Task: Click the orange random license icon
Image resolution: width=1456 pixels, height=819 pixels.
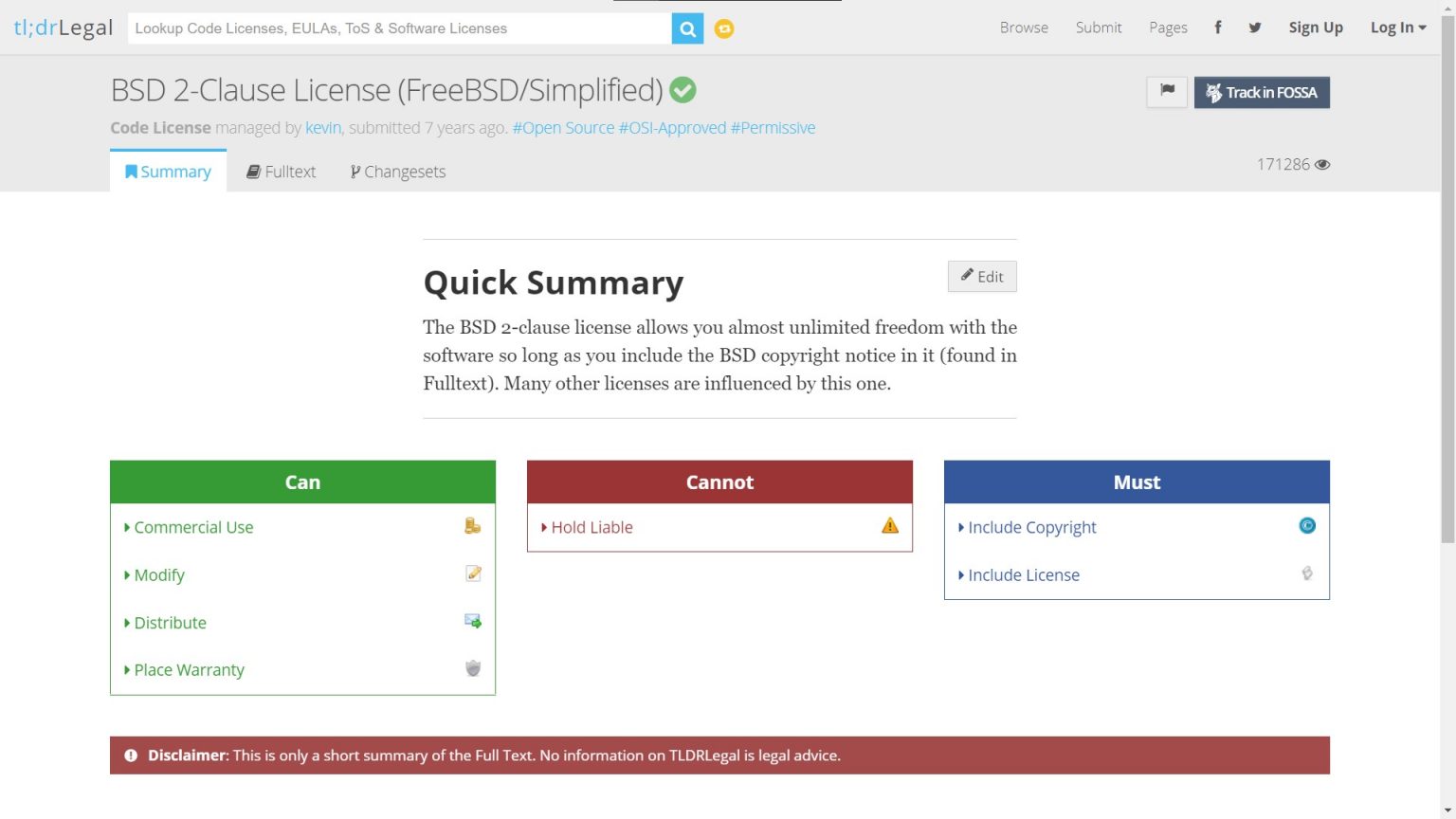Action: 724,28
